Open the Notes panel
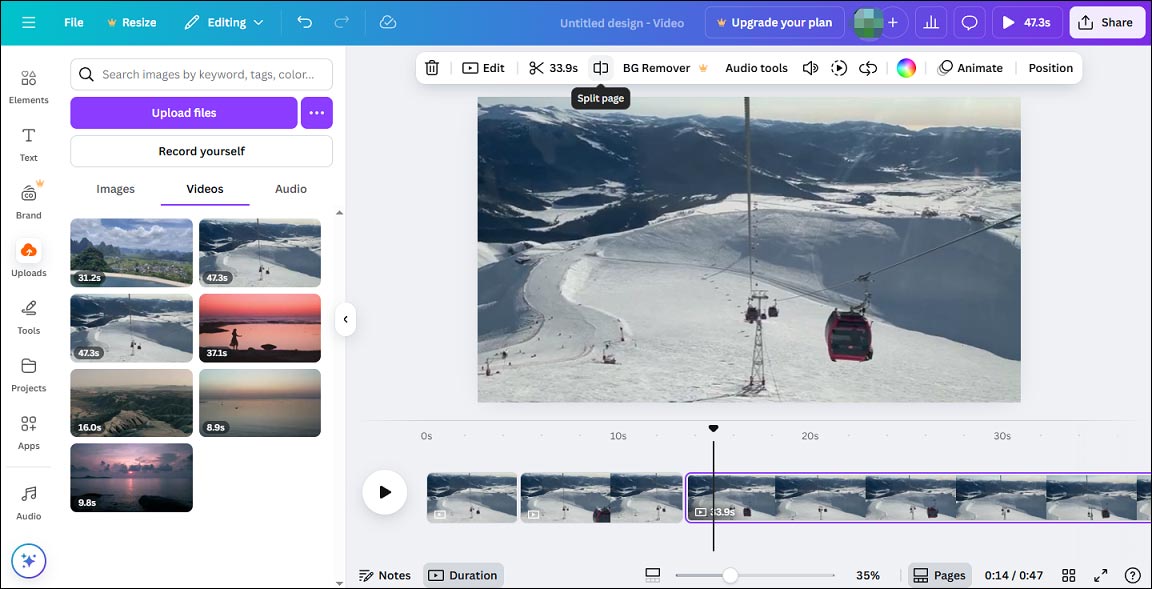 tap(384, 575)
